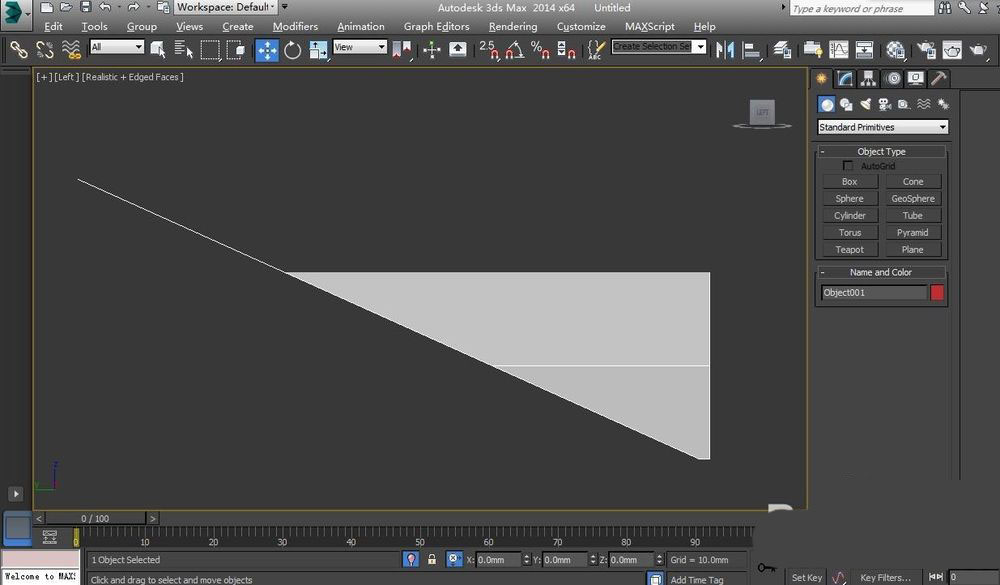
Task: Open the Graph Editors menu
Action: click(x=436, y=26)
